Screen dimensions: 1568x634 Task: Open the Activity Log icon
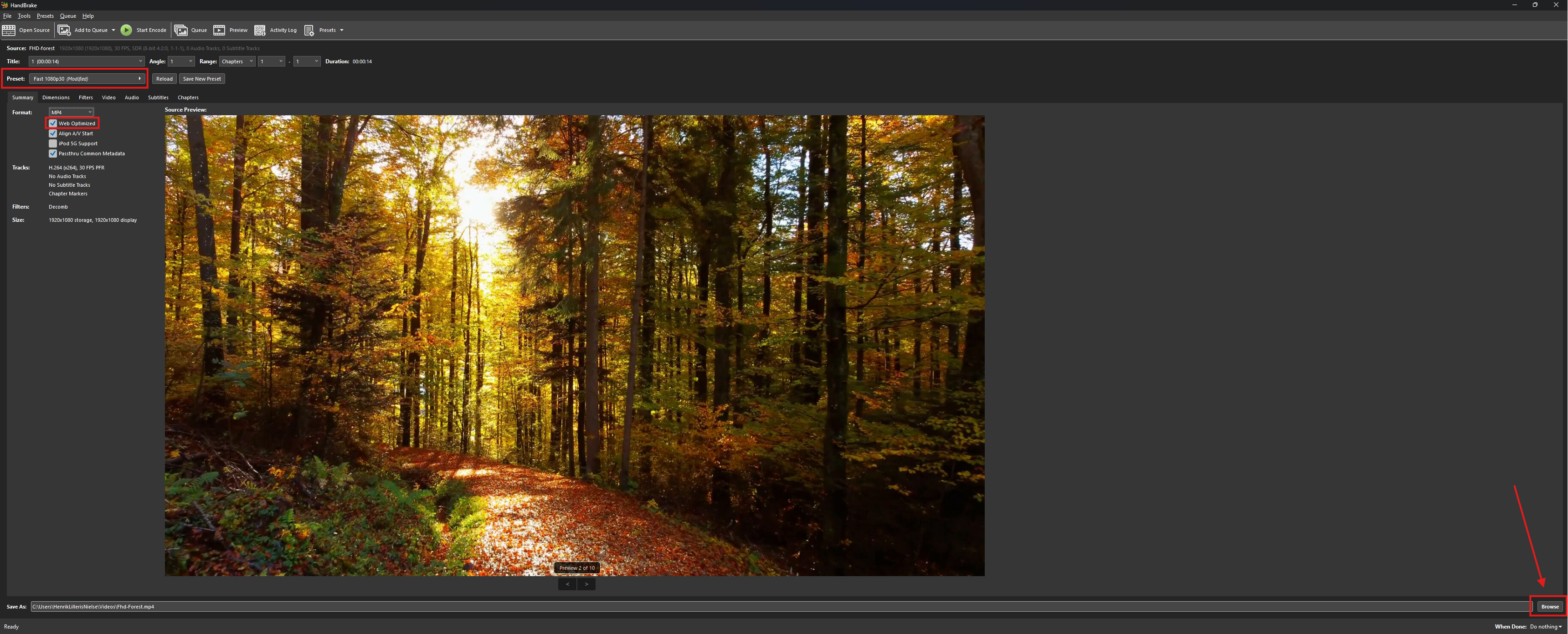point(260,30)
